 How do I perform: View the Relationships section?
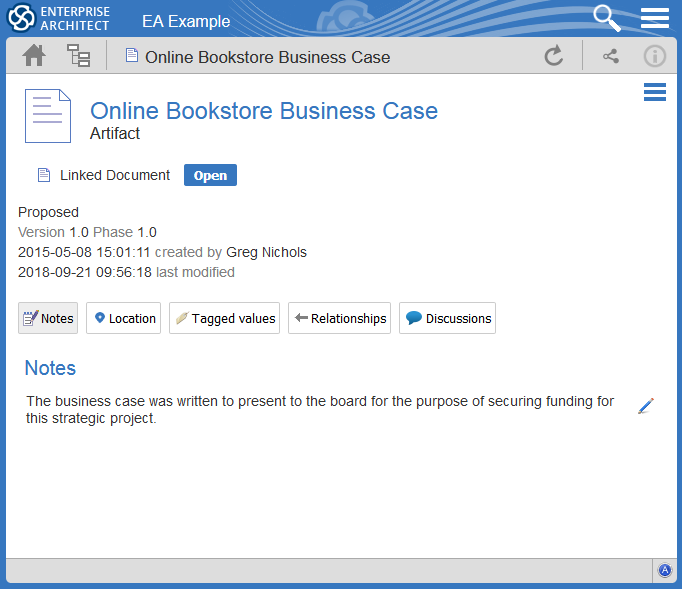[x=339, y=318]
